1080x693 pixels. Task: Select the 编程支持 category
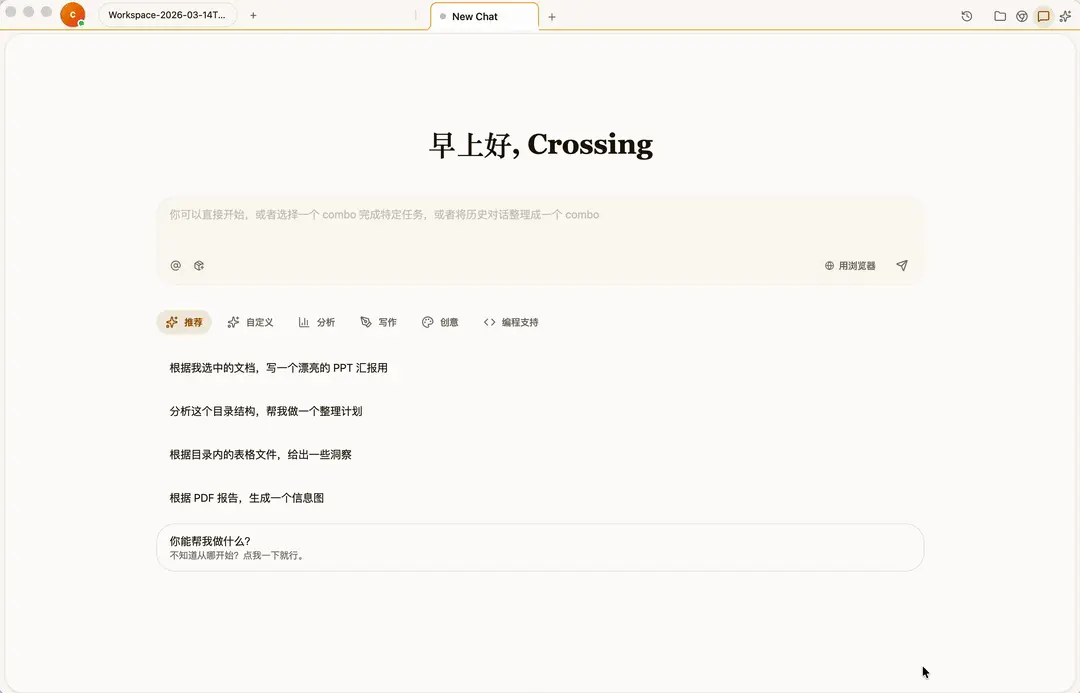[x=511, y=322]
